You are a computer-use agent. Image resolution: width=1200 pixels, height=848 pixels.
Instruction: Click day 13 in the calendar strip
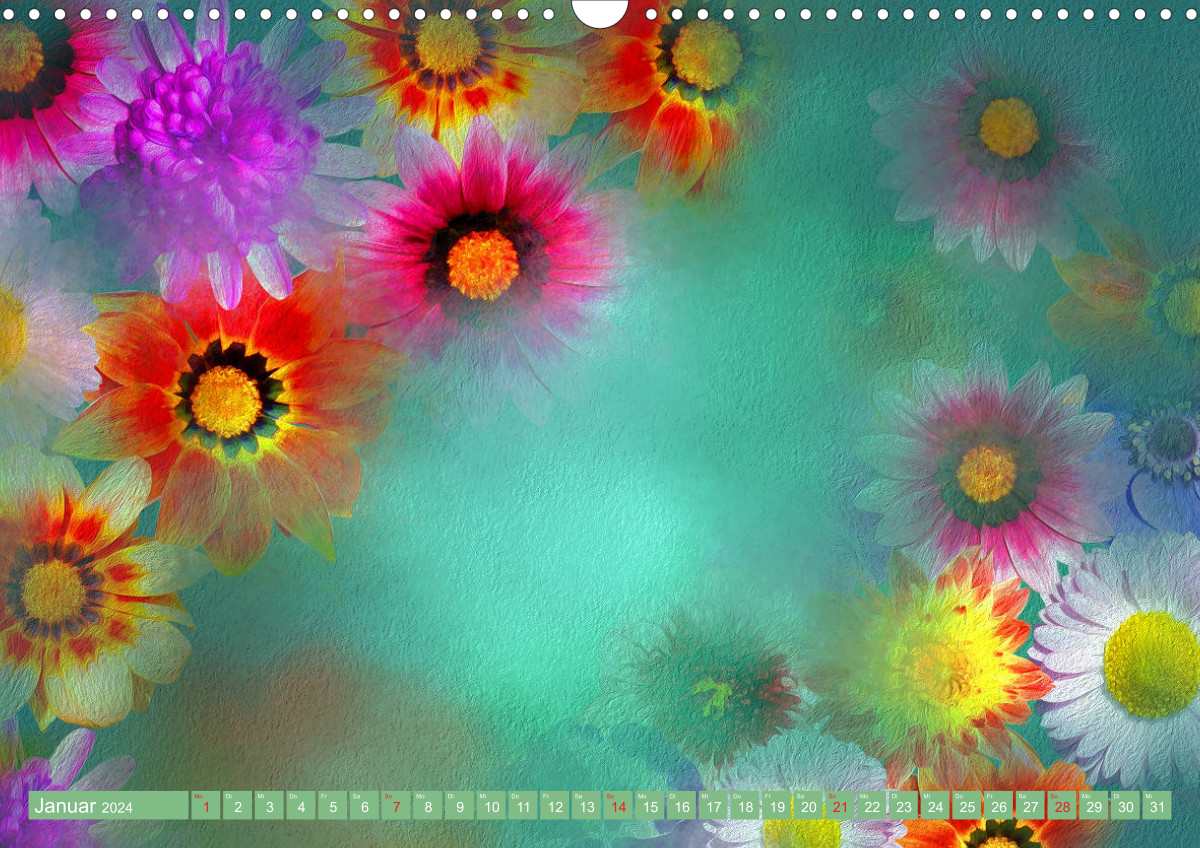[586, 805]
